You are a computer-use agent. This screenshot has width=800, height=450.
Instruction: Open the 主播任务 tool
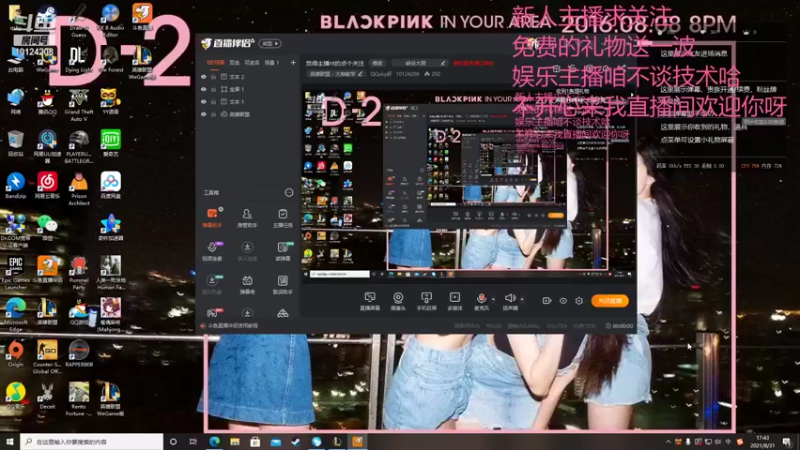[282, 217]
